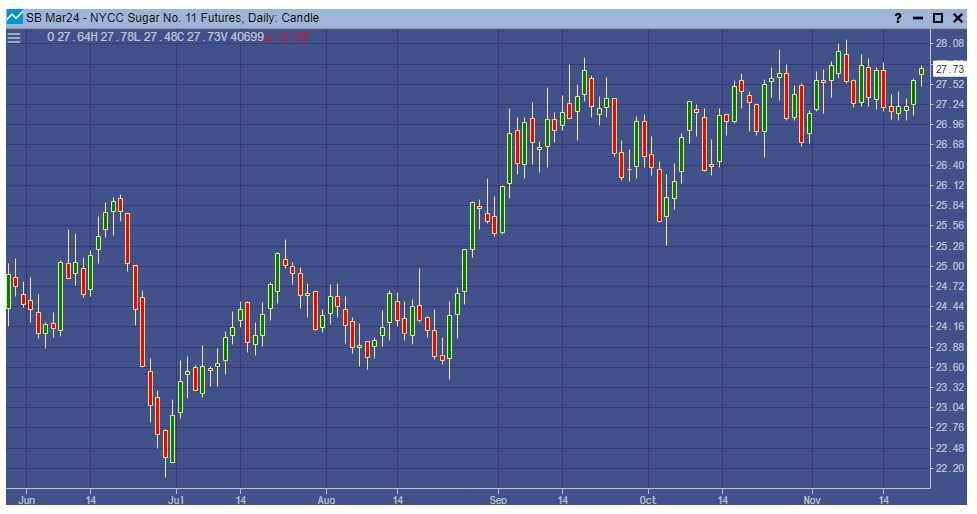Click the Sep date axis label

coord(498,500)
